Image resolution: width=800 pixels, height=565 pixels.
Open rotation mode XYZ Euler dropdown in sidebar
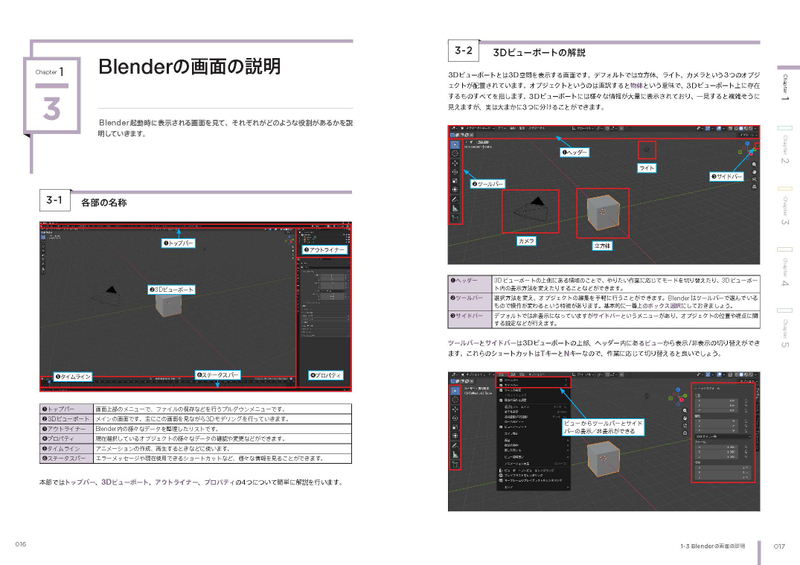(723, 436)
